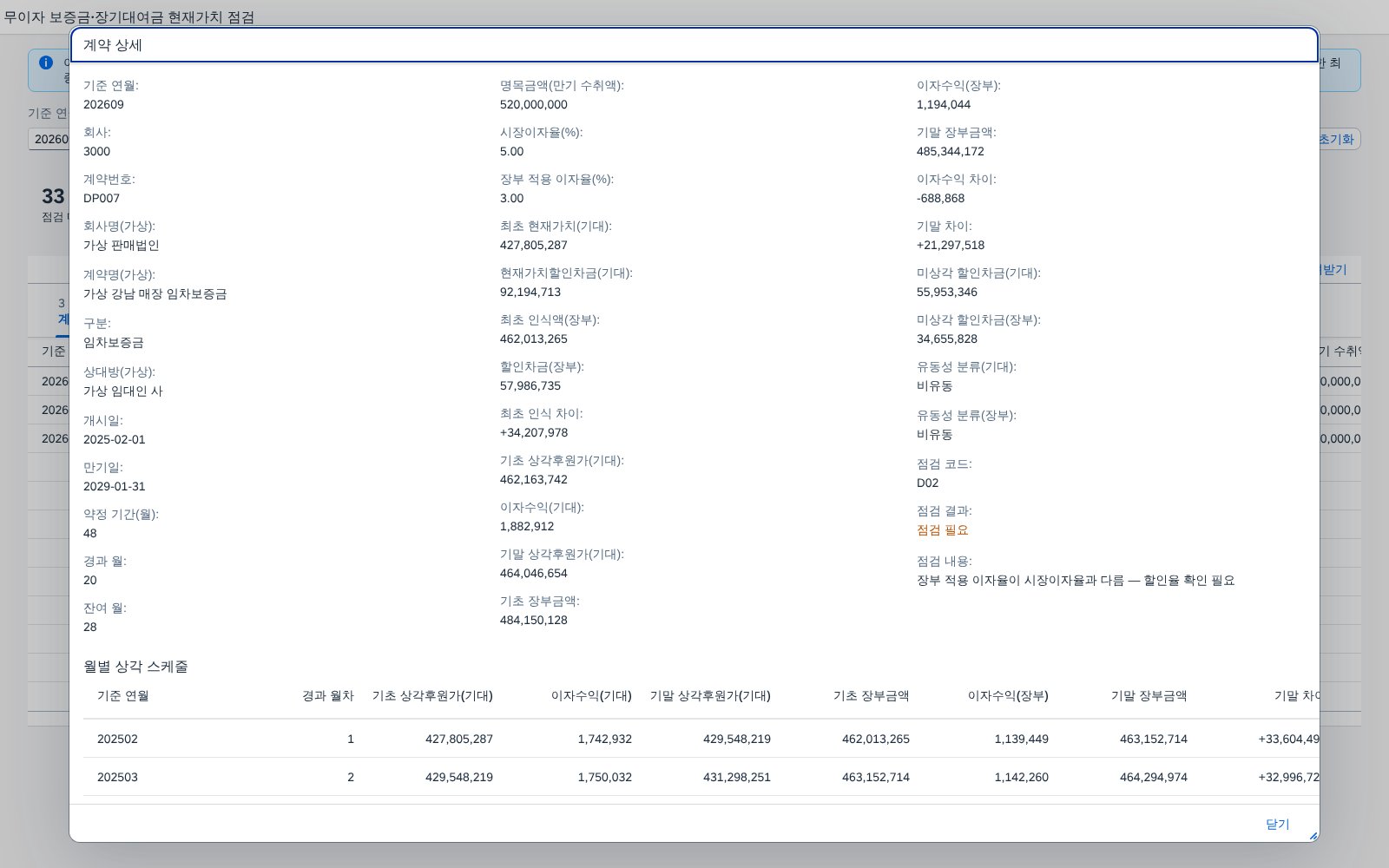Click the 기준 연월 value 202609
This screenshot has width=1389, height=868.
(x=103, y=104)
